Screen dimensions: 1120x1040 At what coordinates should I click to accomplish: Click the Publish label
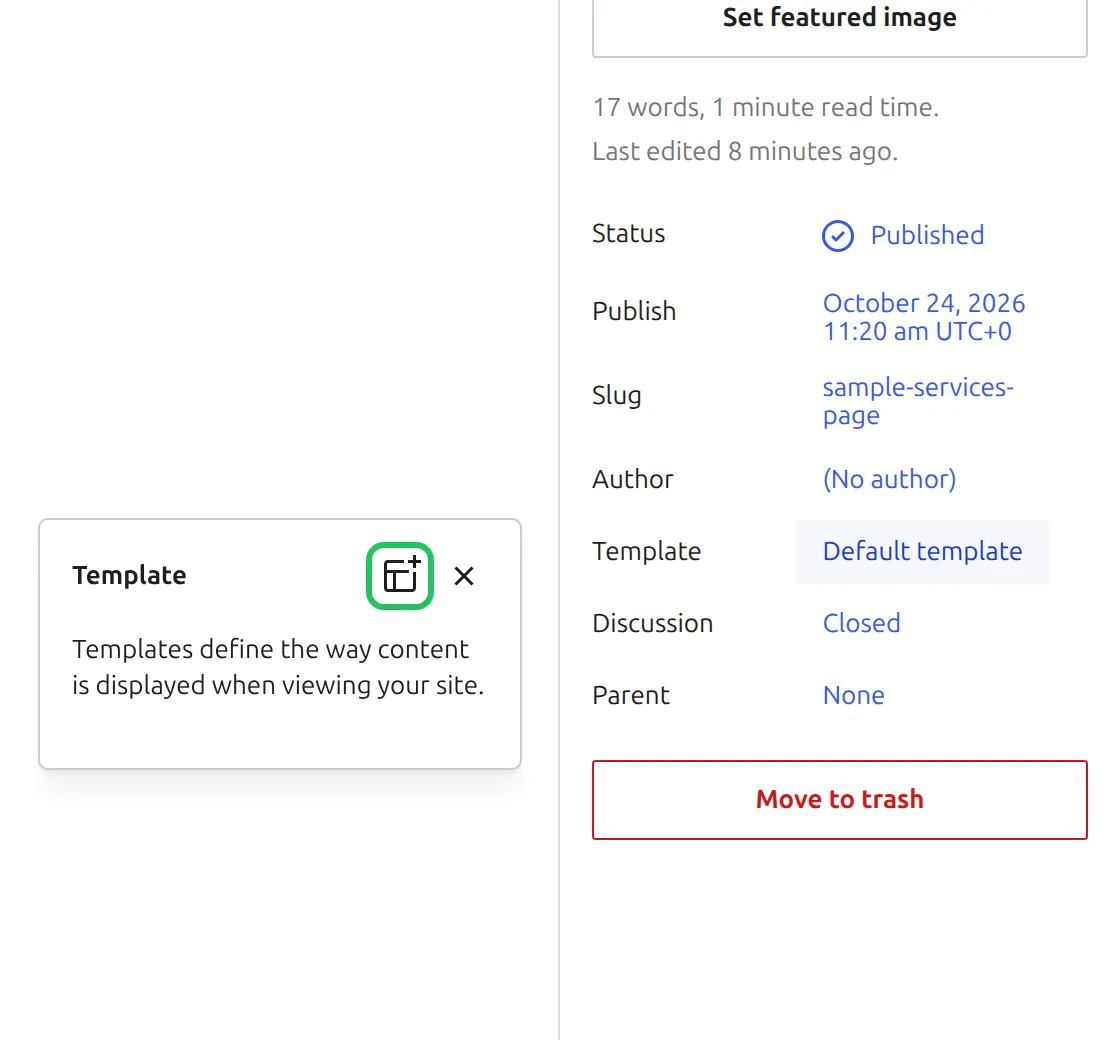click(634, 311)
